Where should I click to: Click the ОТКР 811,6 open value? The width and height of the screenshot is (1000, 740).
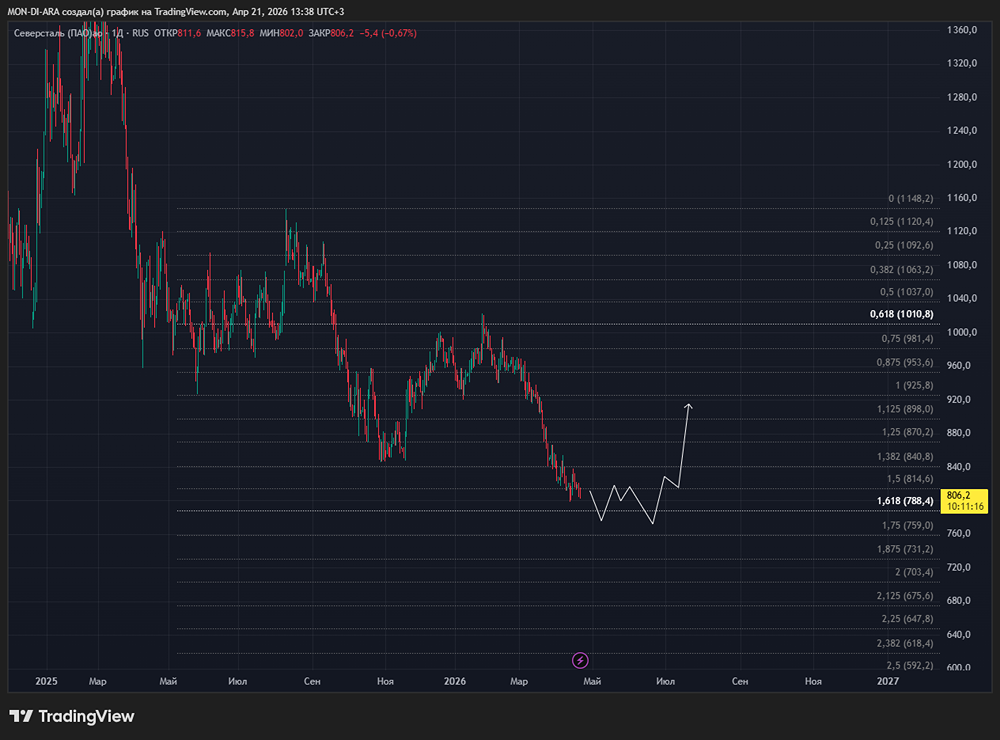pos(177,33)
